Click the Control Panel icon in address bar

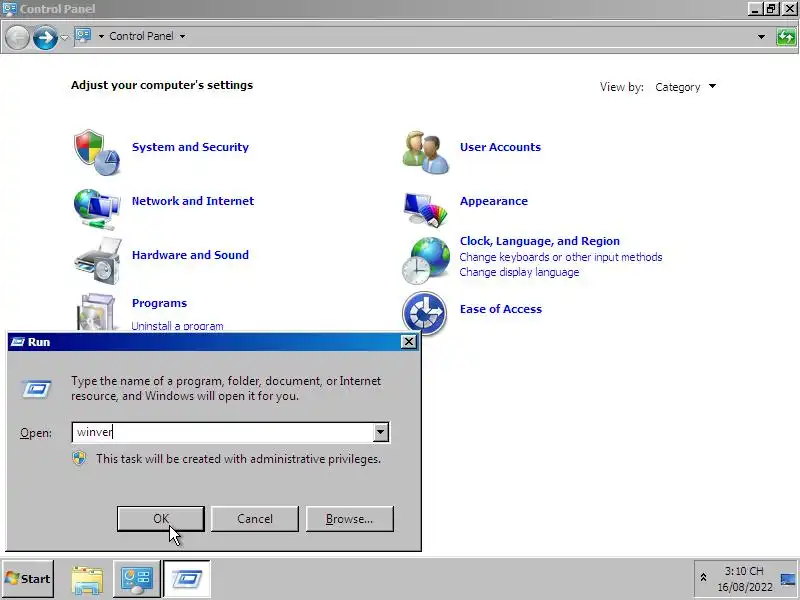point(83,36)
